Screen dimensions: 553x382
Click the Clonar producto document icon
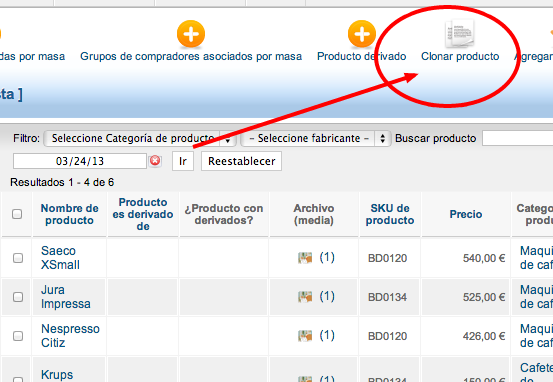tap(460, 34)
